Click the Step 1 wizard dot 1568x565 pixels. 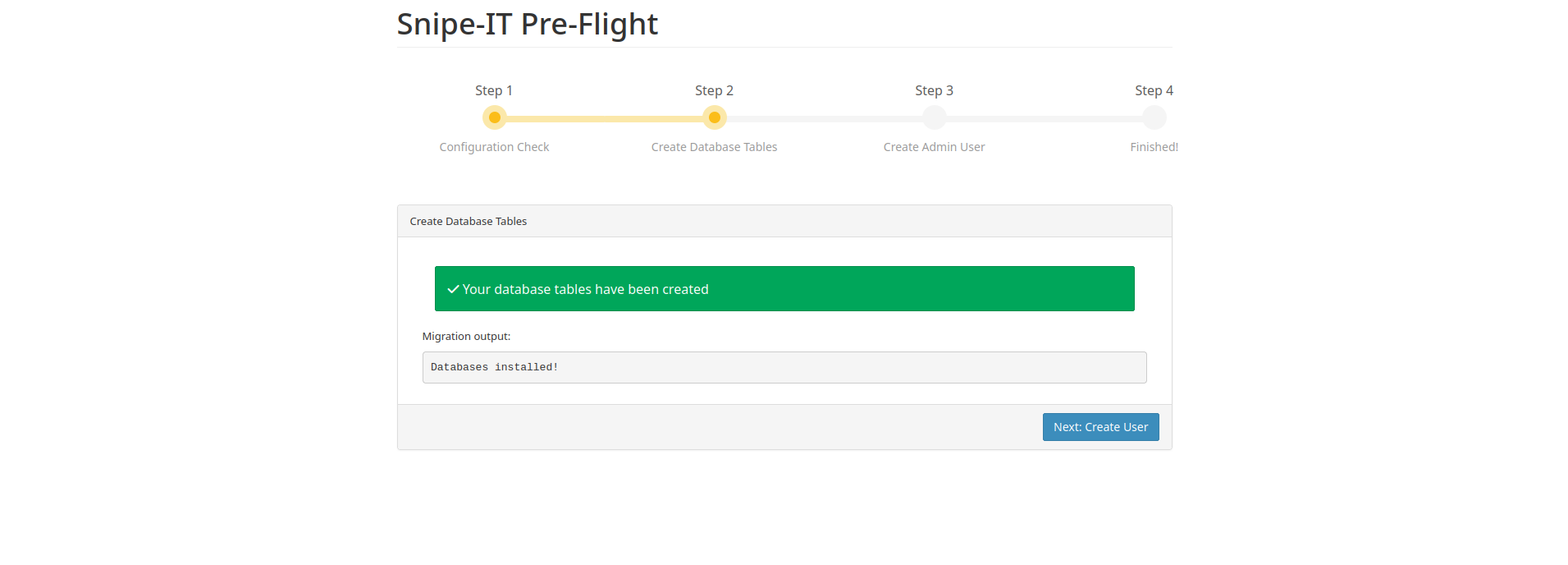494,117
